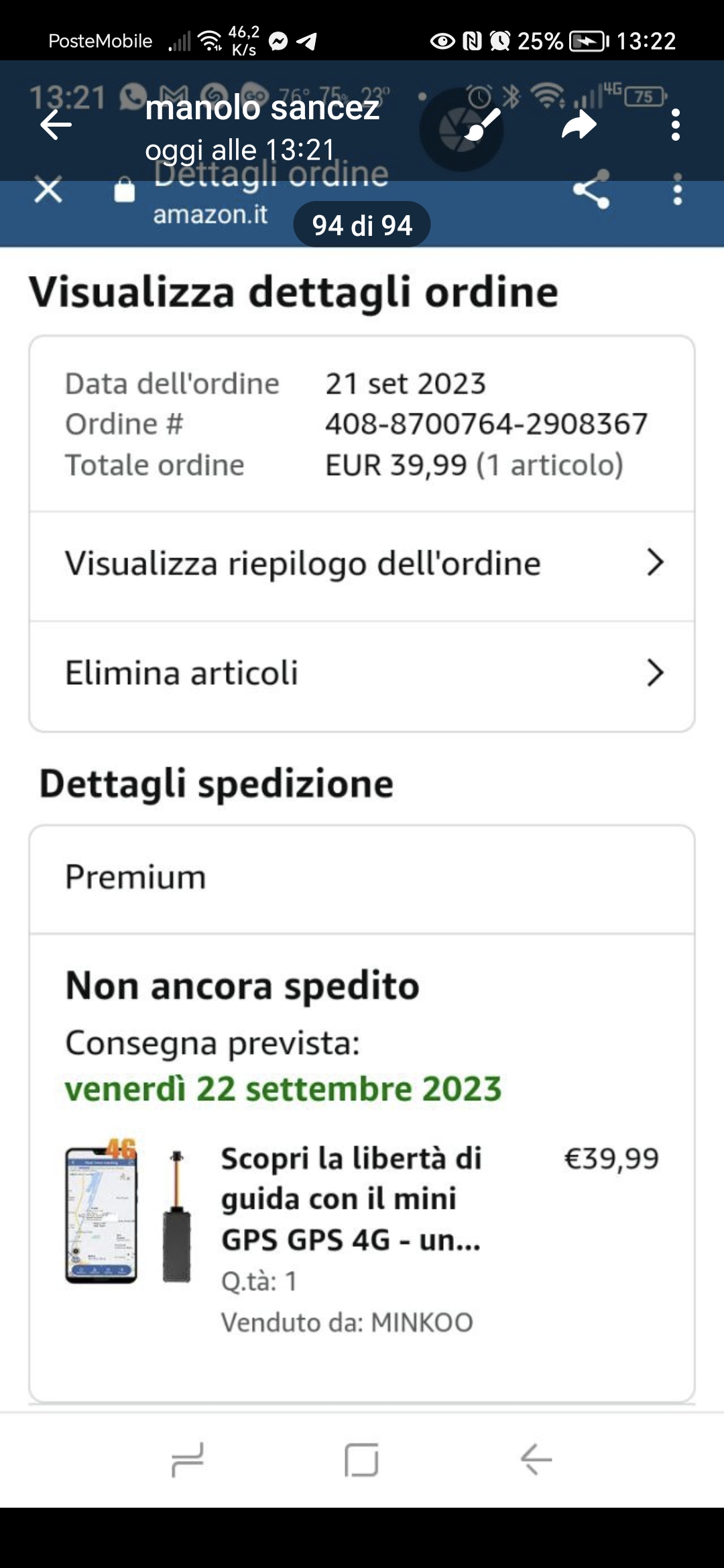724x1568 pixels.
Task: Tap the amazon.it address text
Action: (x=210, y=214)
